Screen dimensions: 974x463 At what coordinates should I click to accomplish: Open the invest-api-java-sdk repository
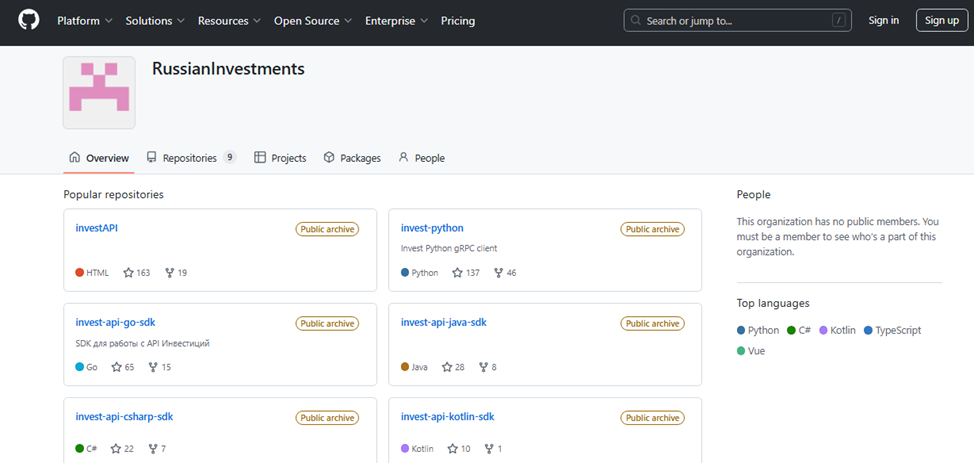[x=444, y=323]
